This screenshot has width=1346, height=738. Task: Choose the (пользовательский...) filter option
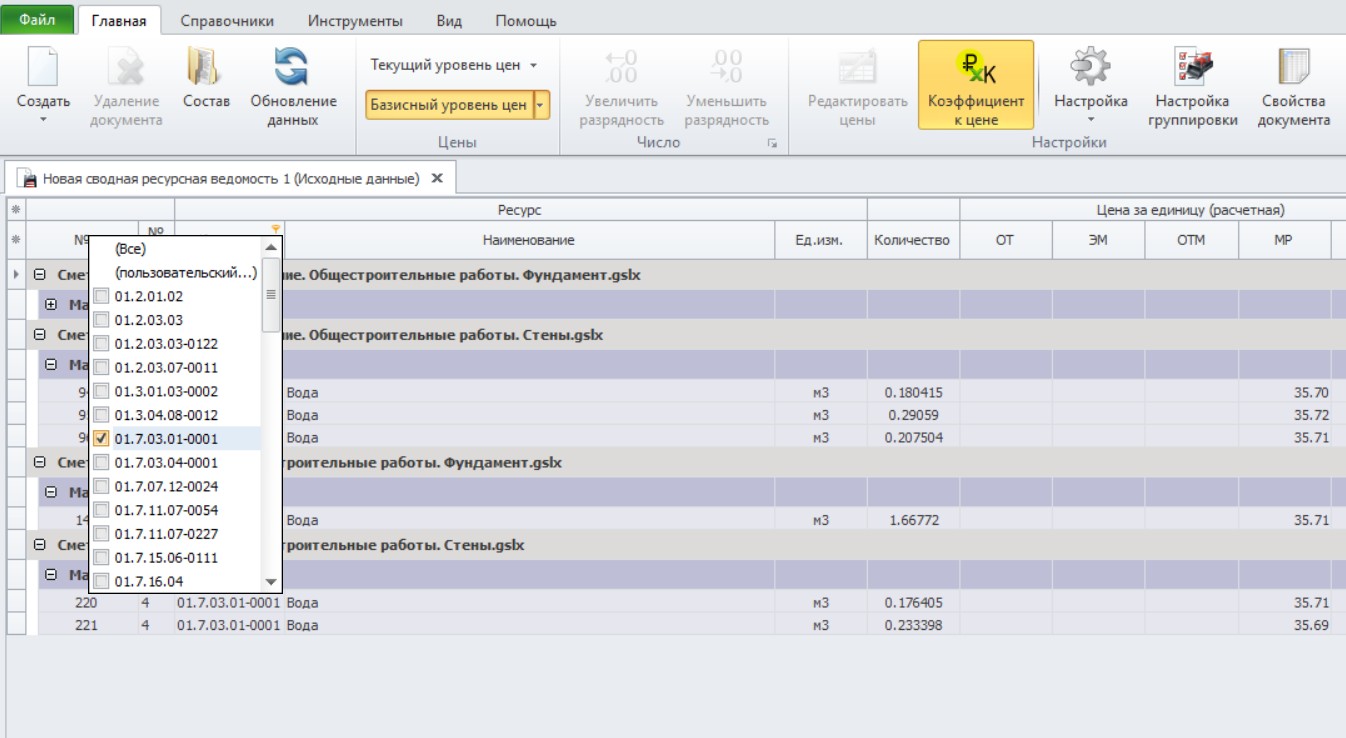coord(186,272)
